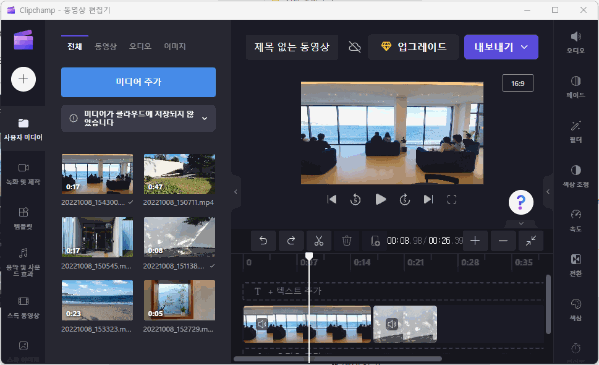599x365 pixels.
Task: Click the timeline vertical scrollbar
Action: 549,304
